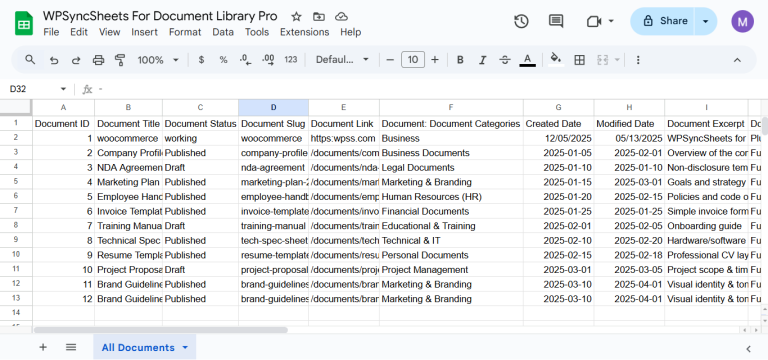Viewport: 768px width, 360px height.
Task: Open the Help menu
Action: tap(351, 32)
